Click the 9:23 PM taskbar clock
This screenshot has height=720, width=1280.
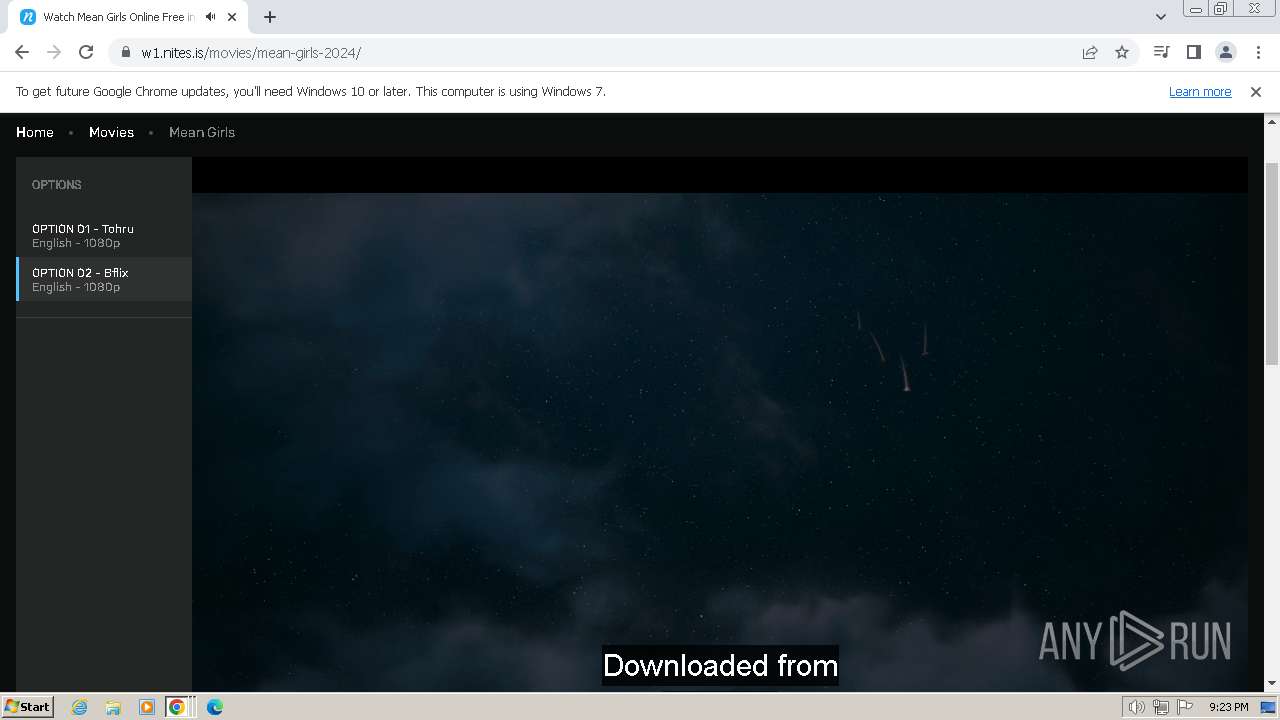(x=1228, y=707)
